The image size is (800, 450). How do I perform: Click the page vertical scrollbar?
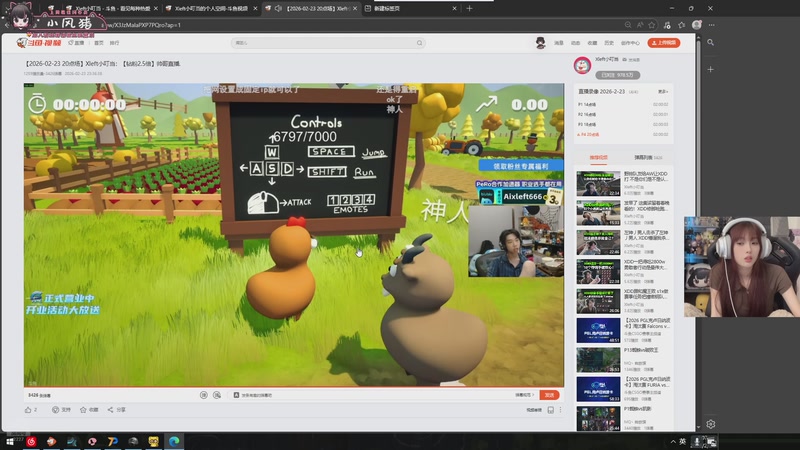pyautogui.click(x=697, y=232)
